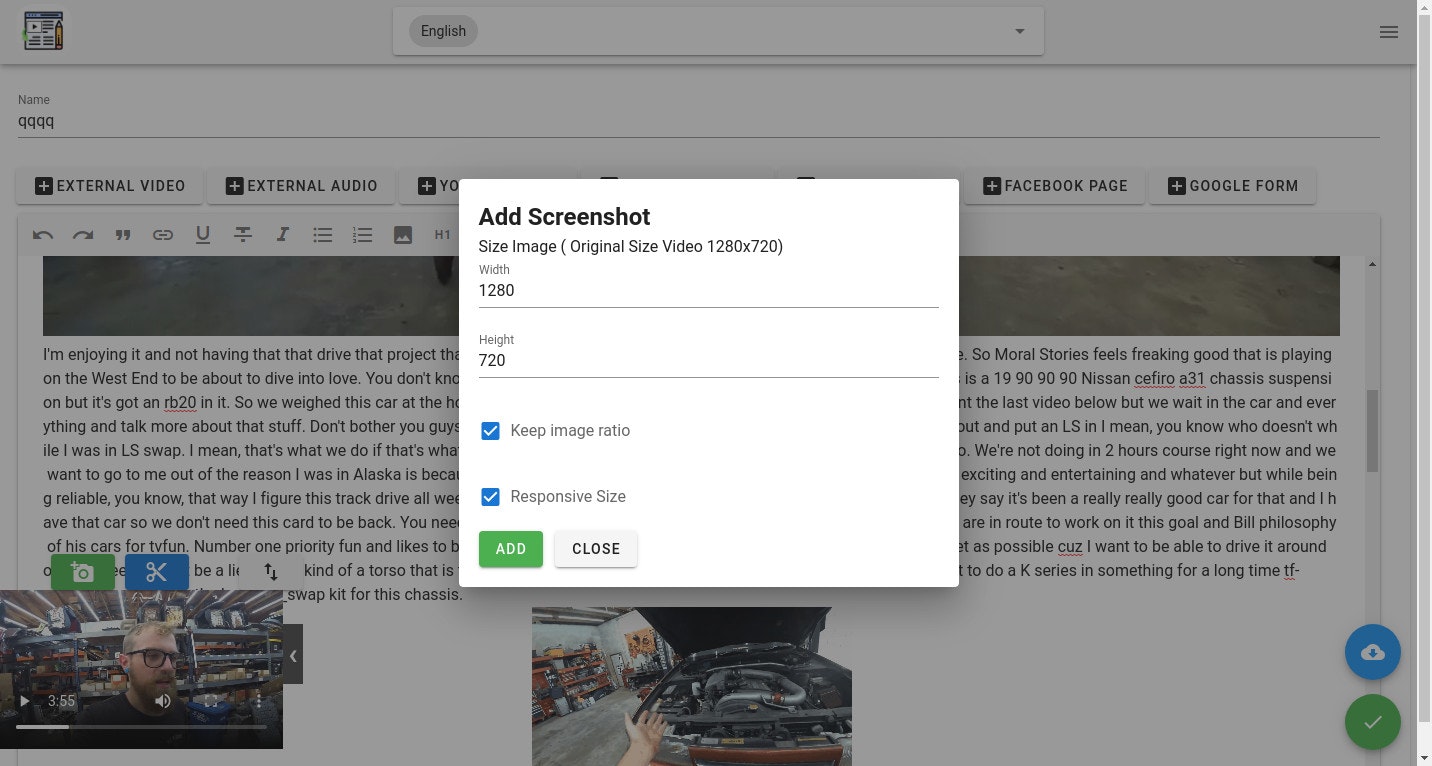Click the app logo icon in the header
This screenshot has width=1432, height=766.
(x=43, y=31)
